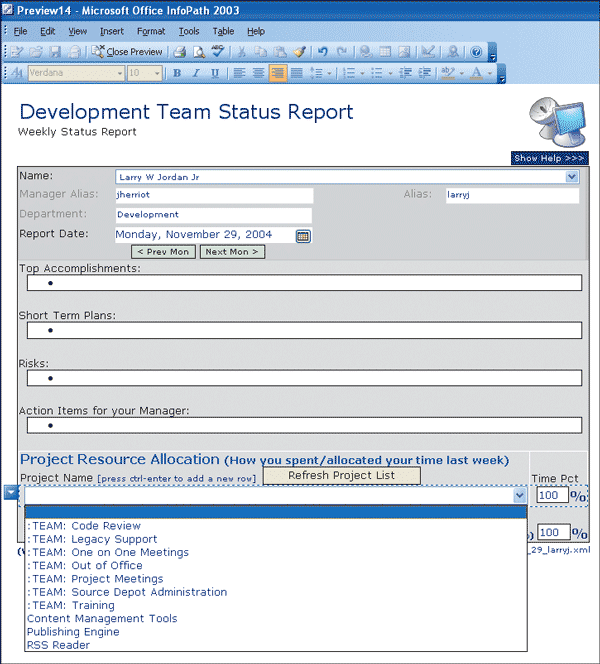
Task: Toggle Bold formatting
Action: 177,73
